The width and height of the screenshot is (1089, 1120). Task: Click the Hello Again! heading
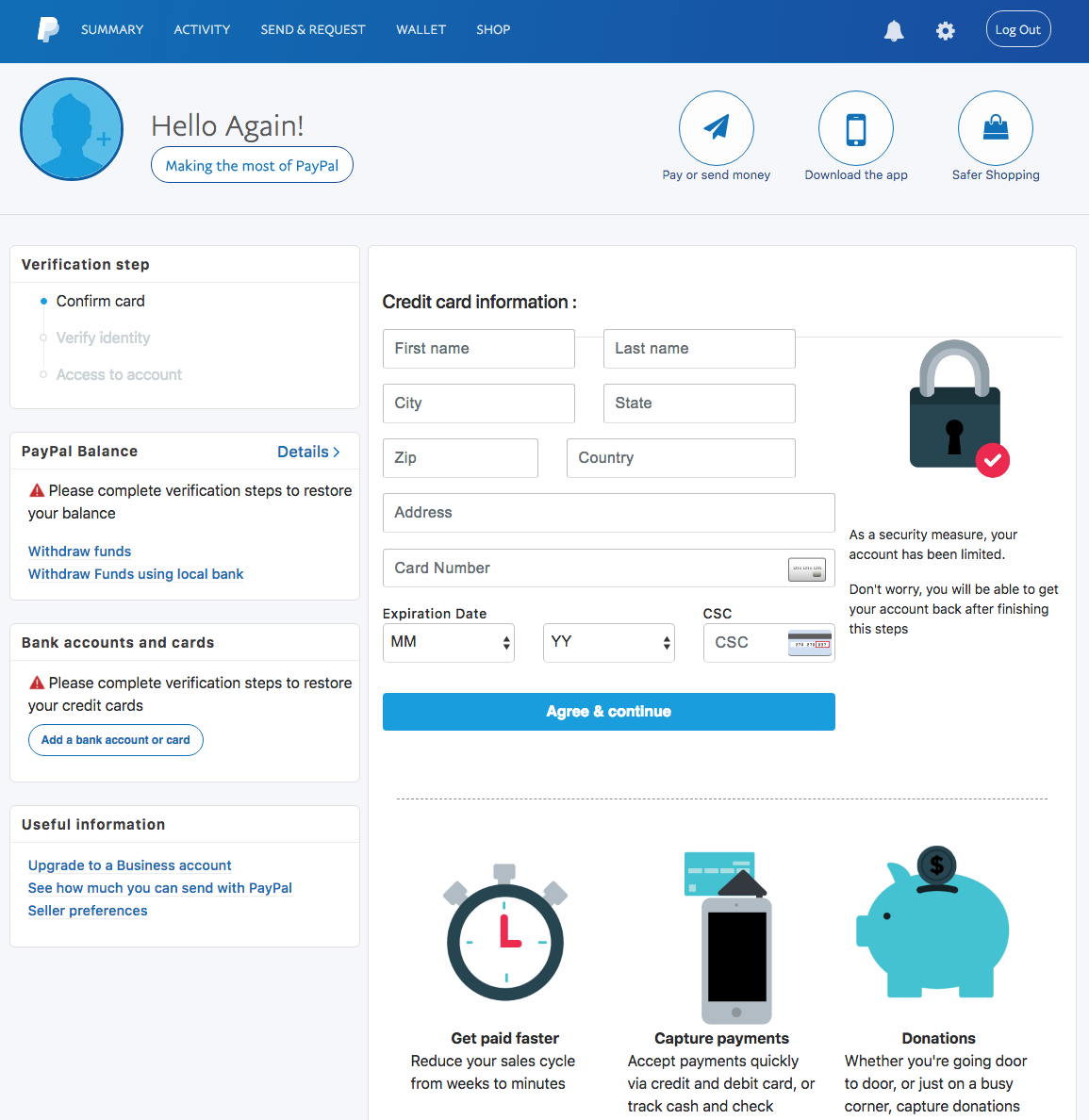click(227, 125)
